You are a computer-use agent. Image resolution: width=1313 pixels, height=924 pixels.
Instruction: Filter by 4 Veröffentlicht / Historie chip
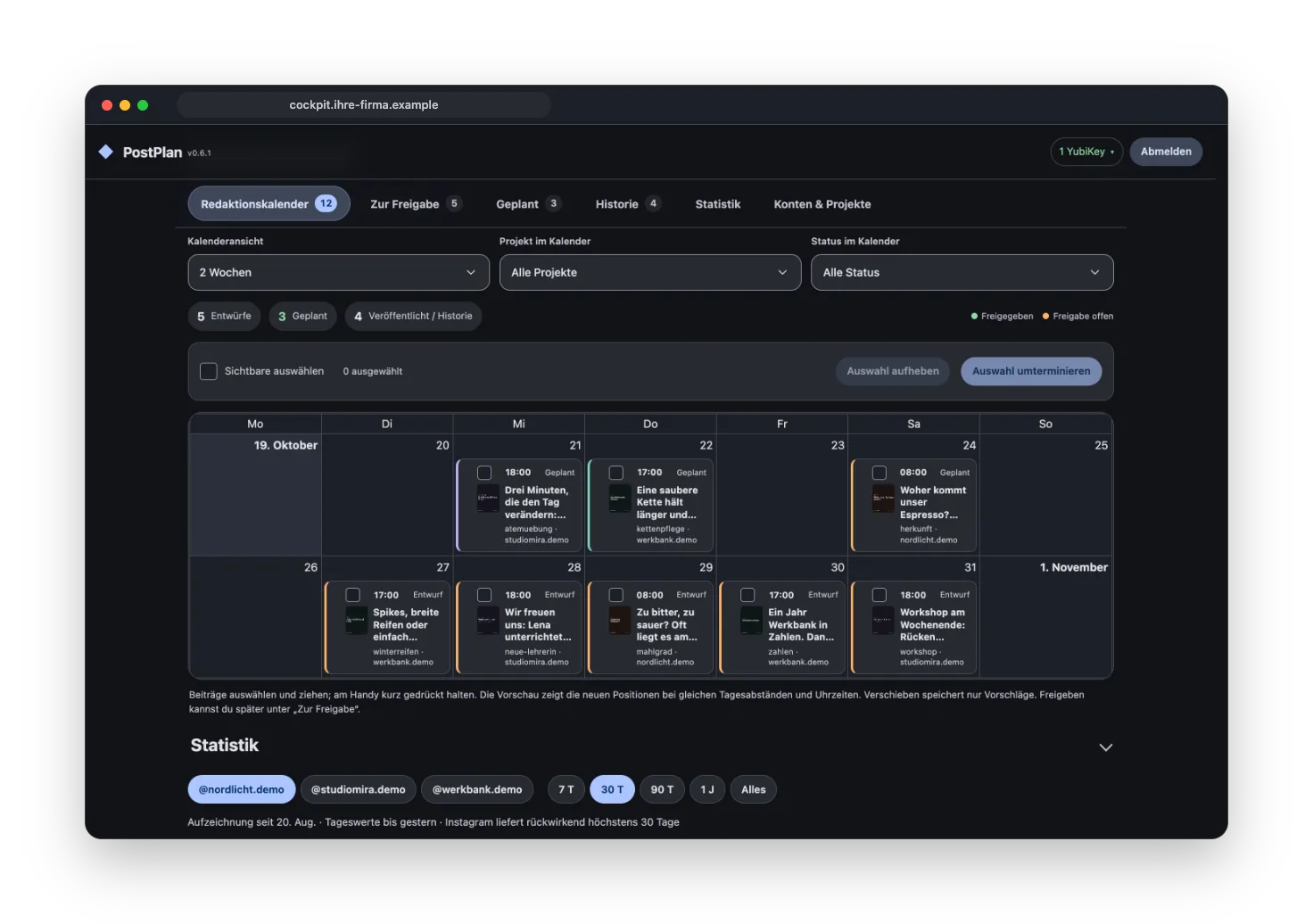pos(413,316)
